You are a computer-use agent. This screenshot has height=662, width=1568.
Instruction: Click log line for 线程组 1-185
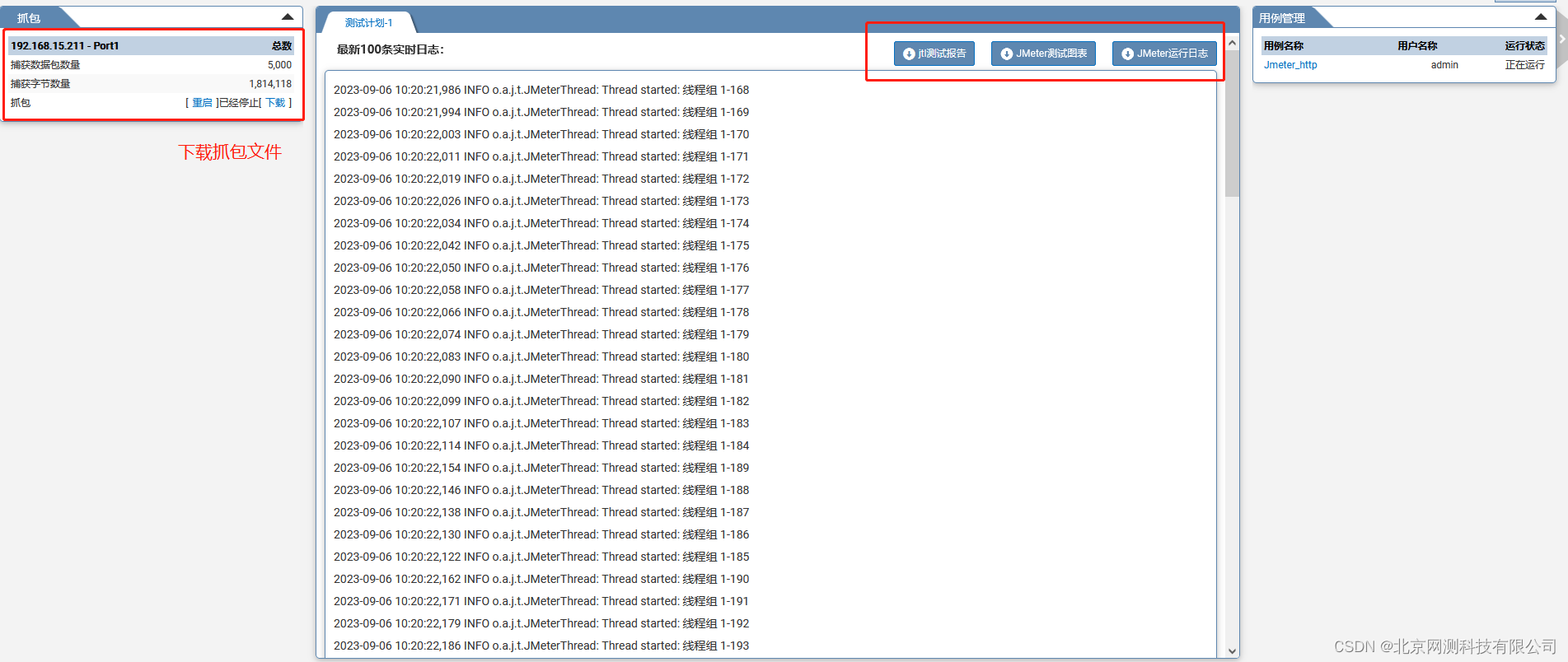(541, 557)
